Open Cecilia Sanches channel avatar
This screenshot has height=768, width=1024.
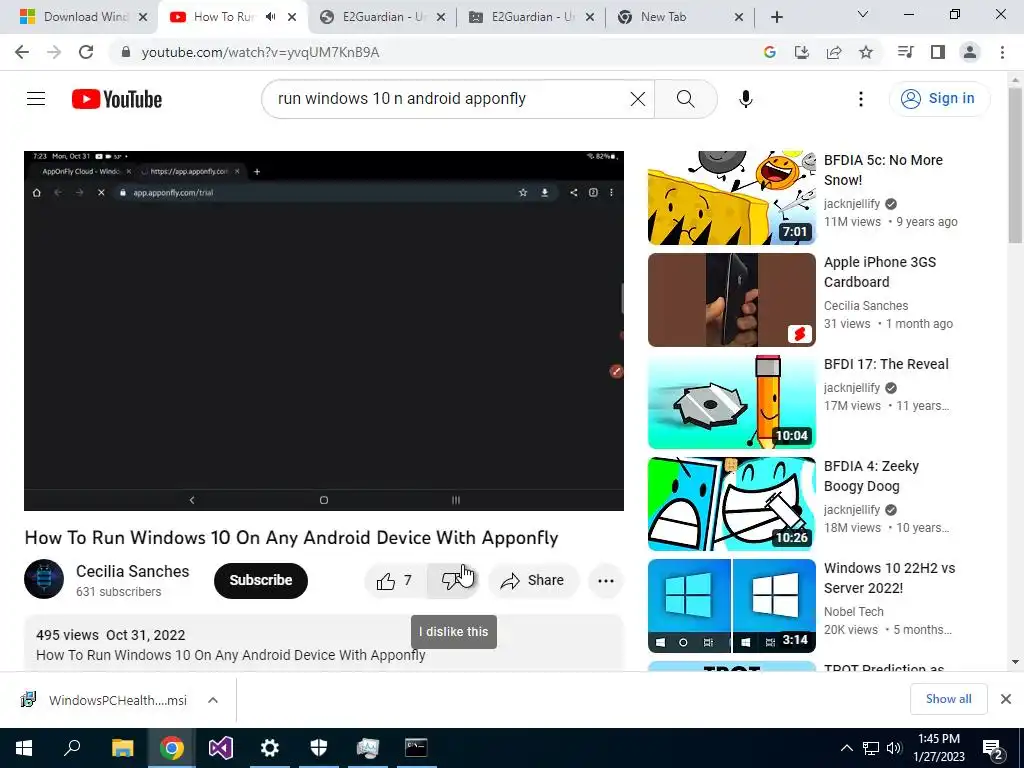[44, 579]
